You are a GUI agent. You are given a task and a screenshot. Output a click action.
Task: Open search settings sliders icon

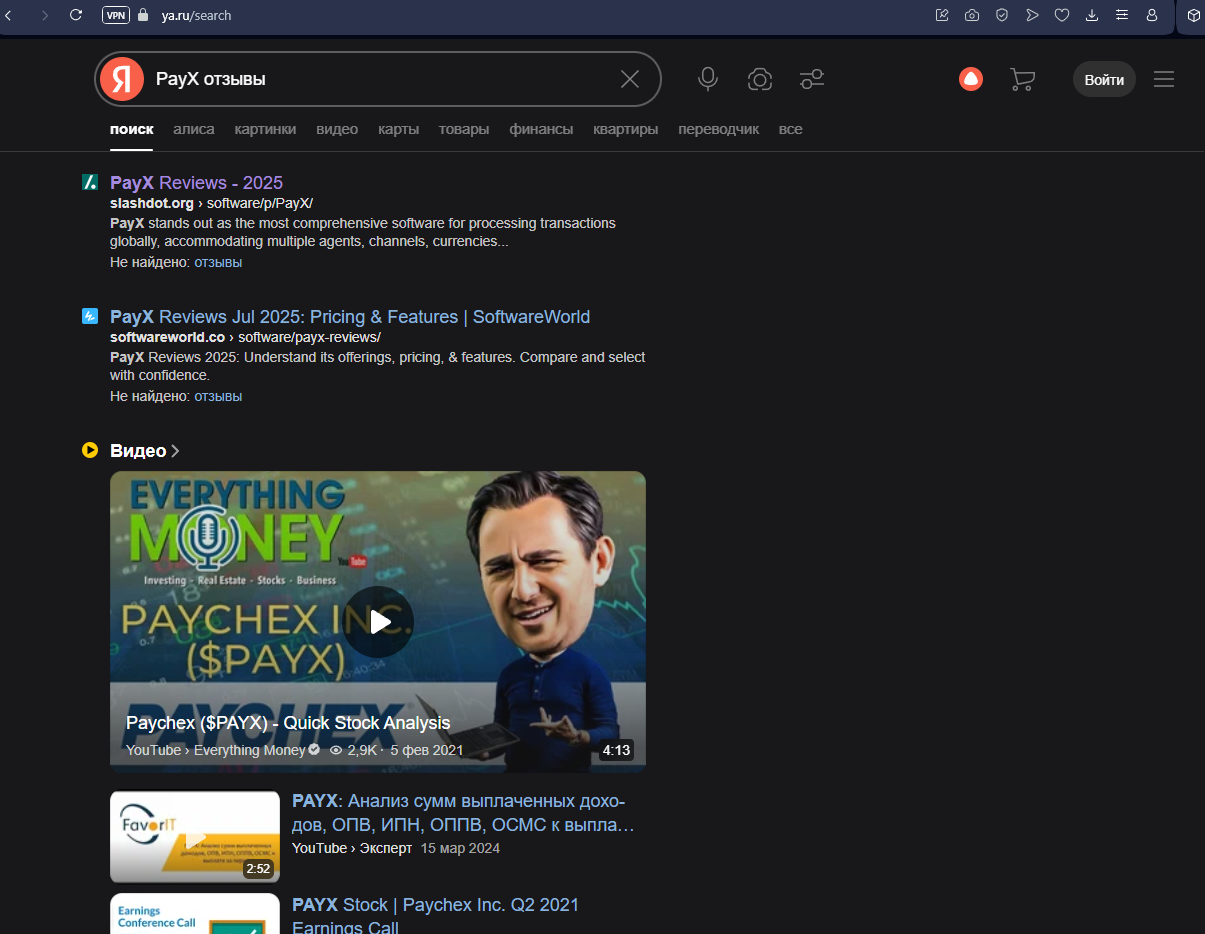812,79
